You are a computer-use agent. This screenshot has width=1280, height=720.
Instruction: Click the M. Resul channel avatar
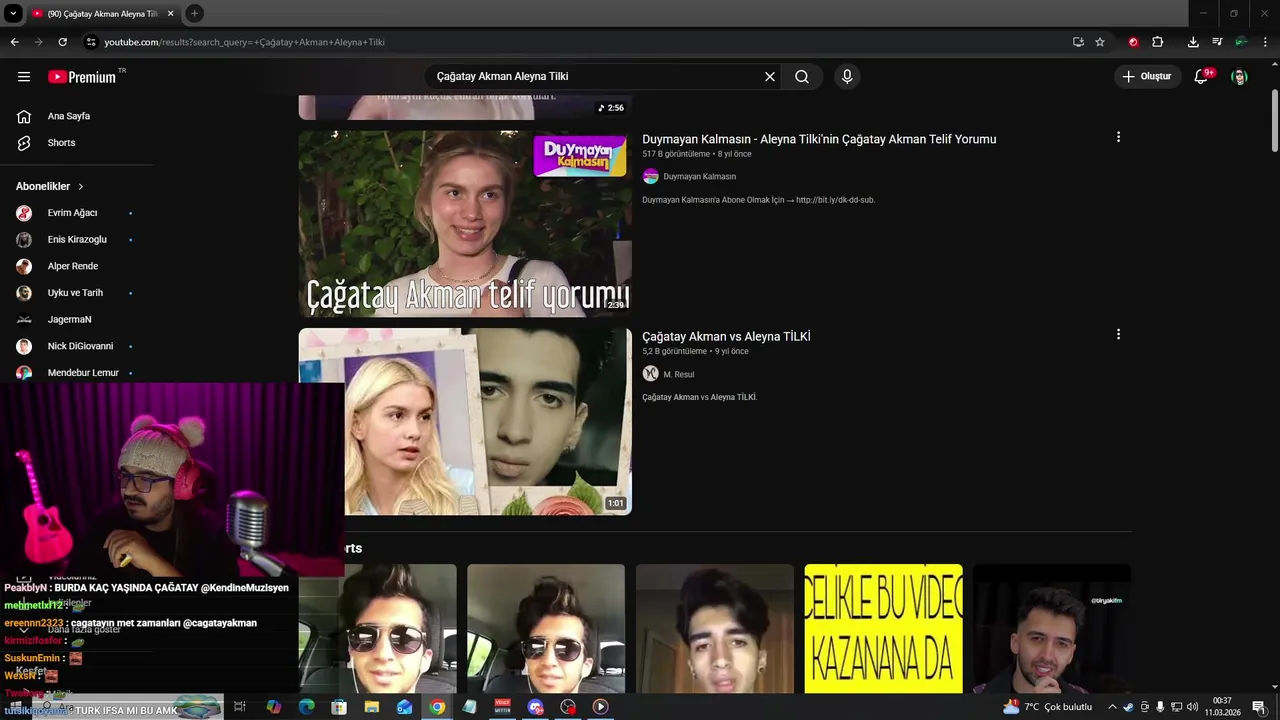click(x=650, y=374)
